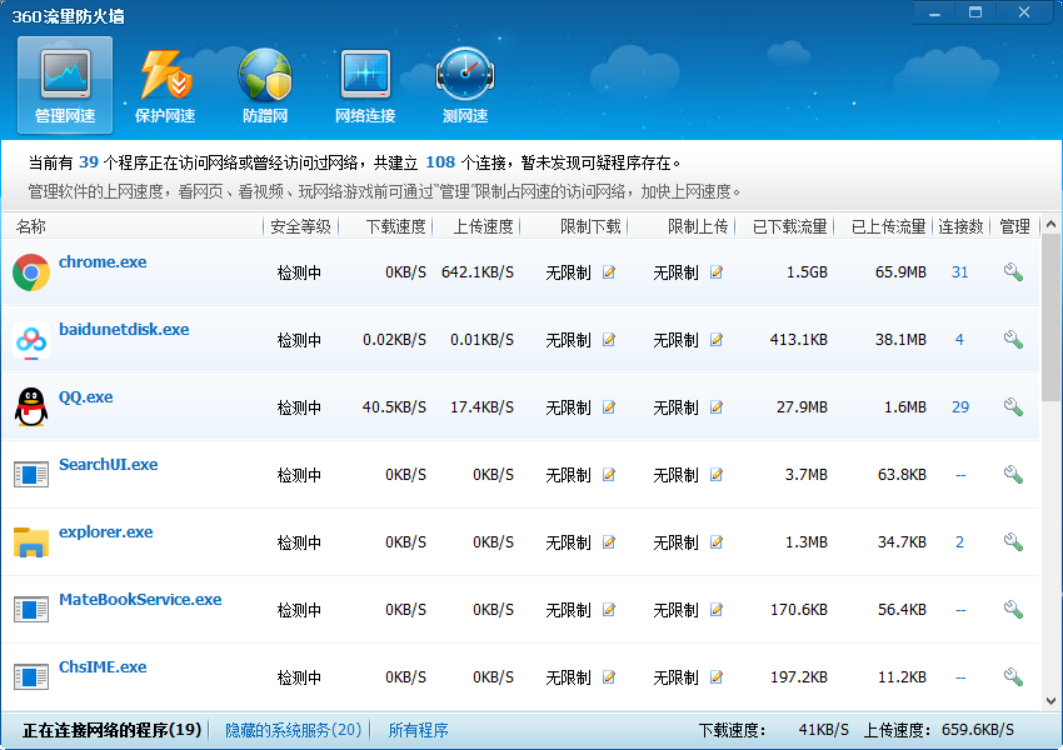The height and width of the screenshot is (750, 1063).
Task: Open manage wrench for QQ.exe
Action: 1014,407
